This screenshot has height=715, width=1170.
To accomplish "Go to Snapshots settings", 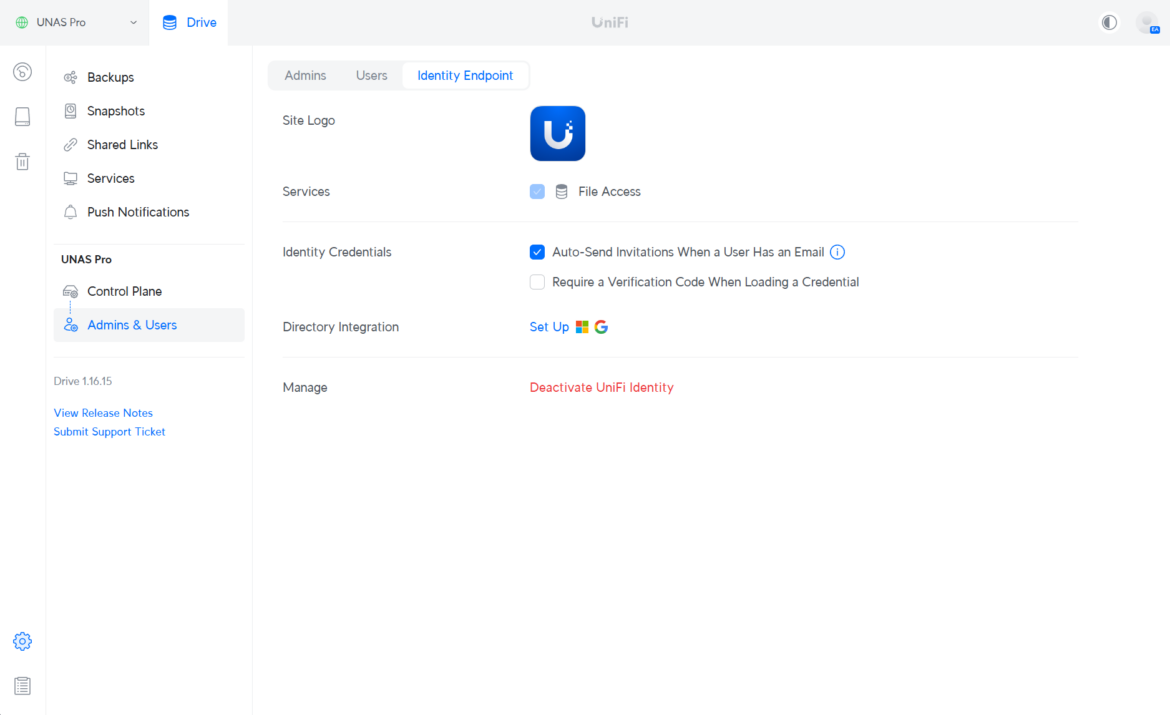I will [149, 111].
